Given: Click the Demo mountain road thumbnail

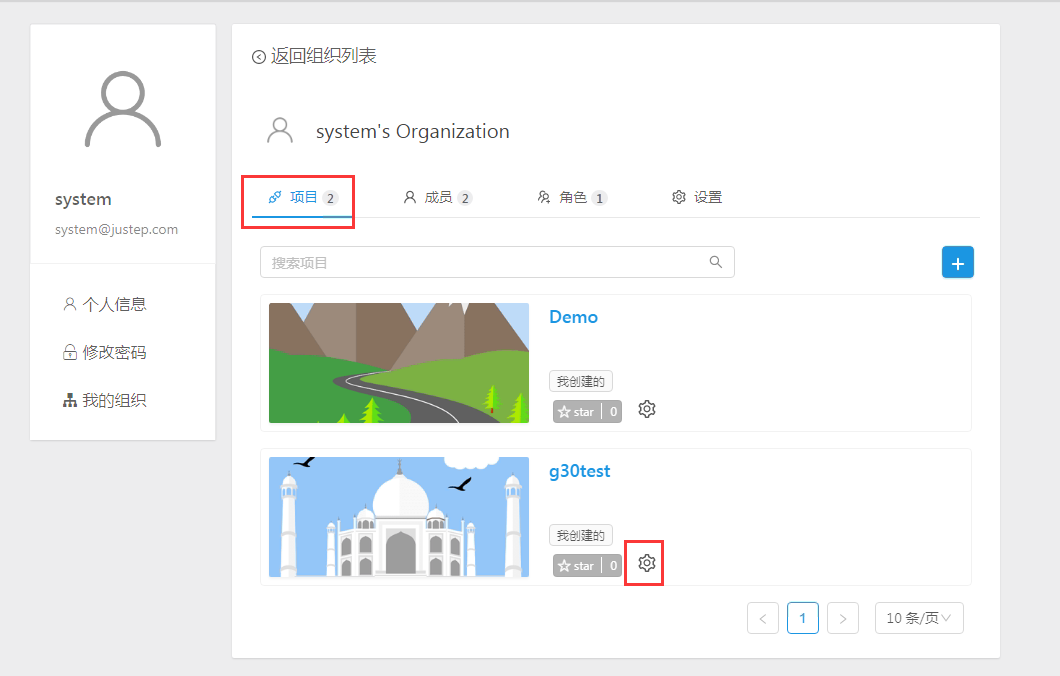Looking at the screenshot, I should click(x=399, y=363).
